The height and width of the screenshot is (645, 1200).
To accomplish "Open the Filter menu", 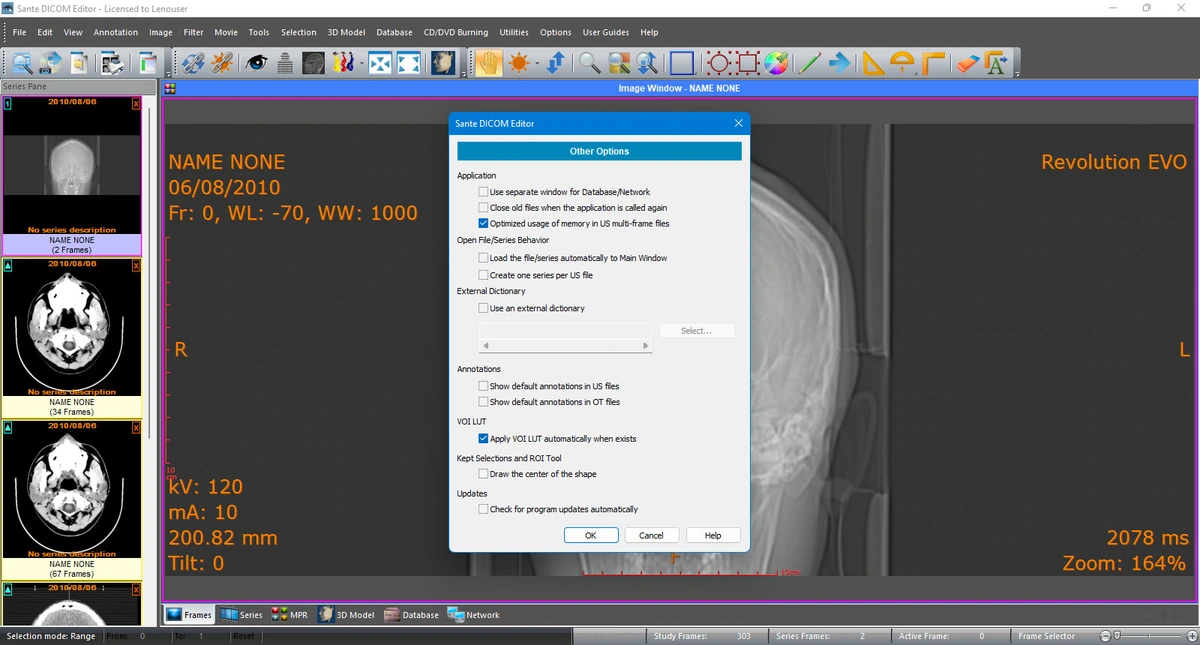I will (x=193, y=32).
